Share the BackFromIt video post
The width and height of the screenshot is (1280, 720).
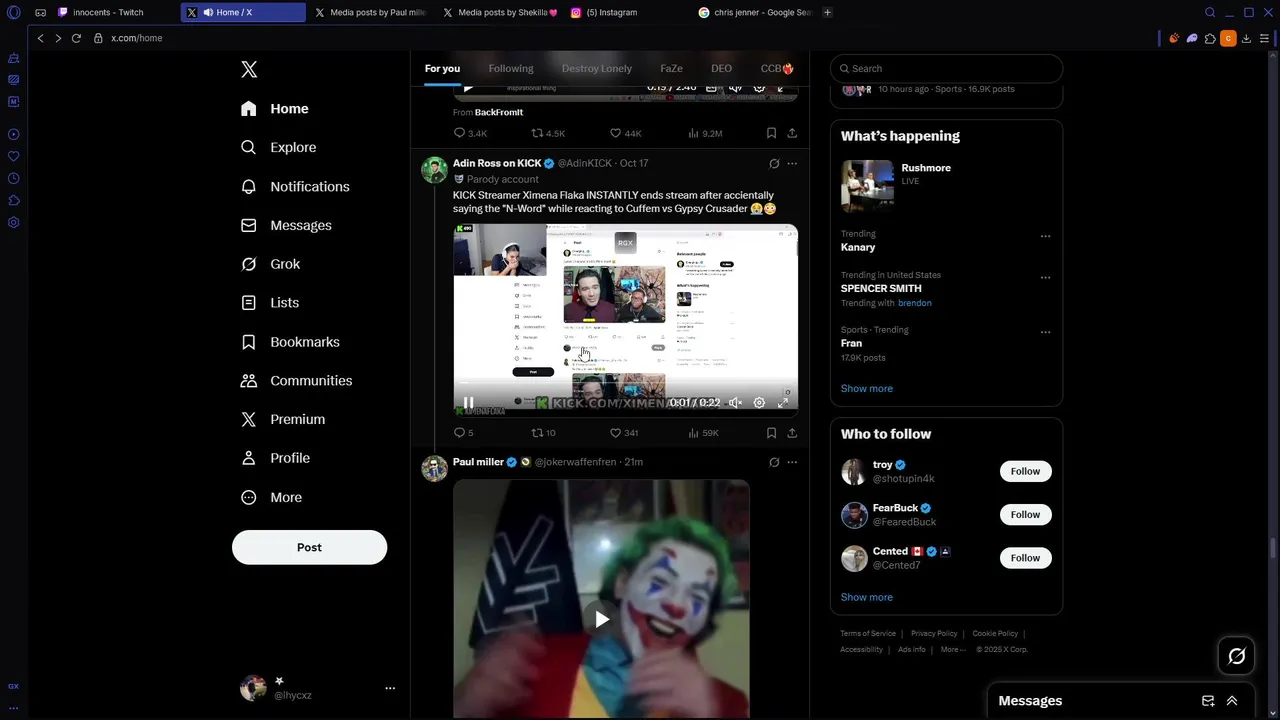click(792, 133)
